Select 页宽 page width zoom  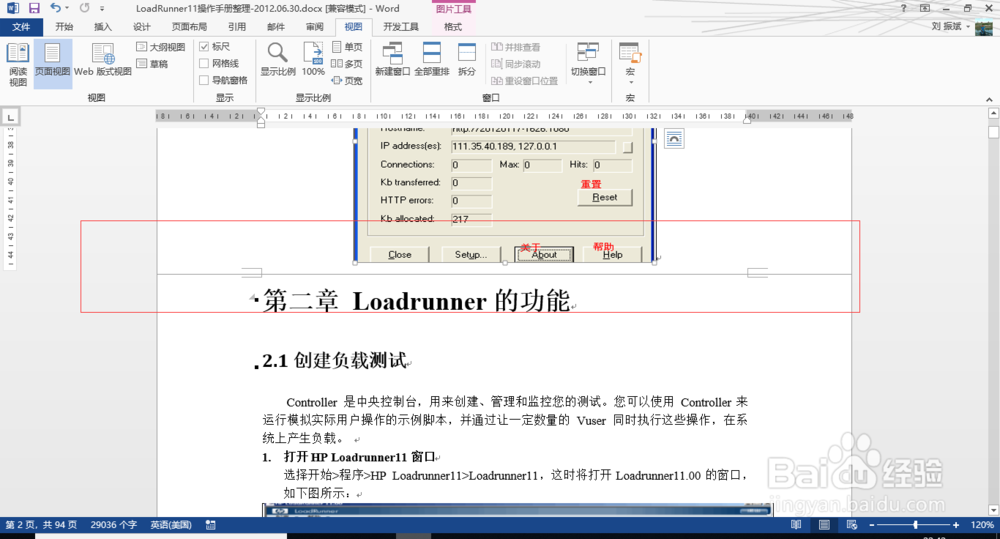(x=347, y=80)
